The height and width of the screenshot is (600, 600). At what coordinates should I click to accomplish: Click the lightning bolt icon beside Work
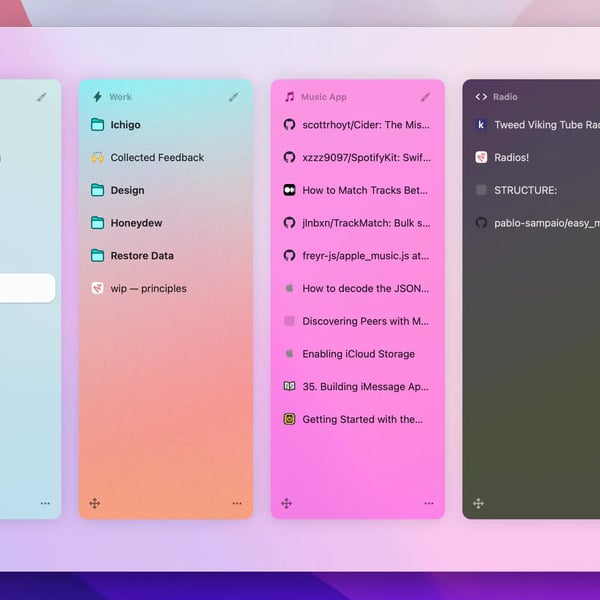coord(97,97)
